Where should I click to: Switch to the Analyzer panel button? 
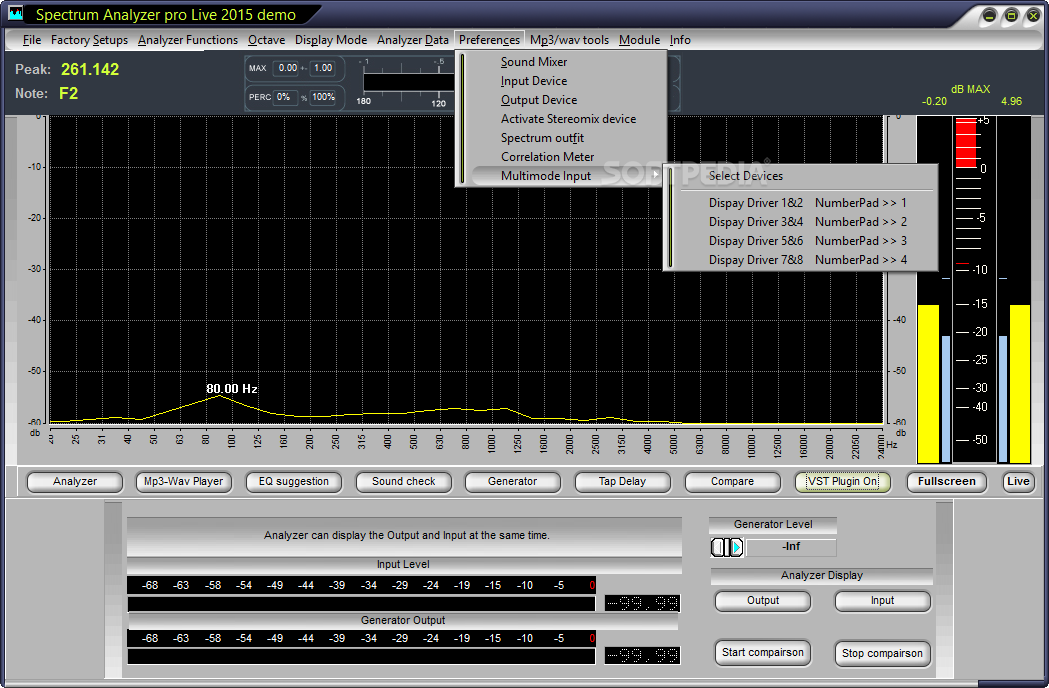tap(75, 481)
